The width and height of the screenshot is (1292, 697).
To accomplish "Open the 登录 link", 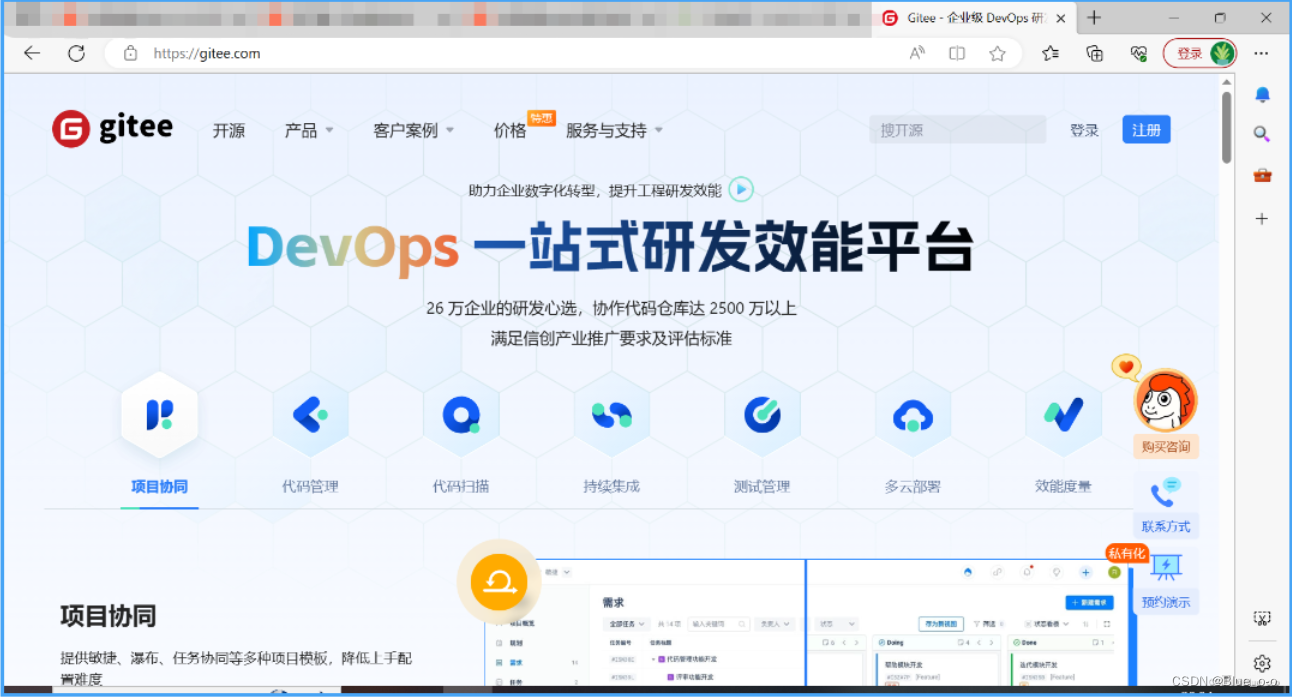I will (1084, 129).
